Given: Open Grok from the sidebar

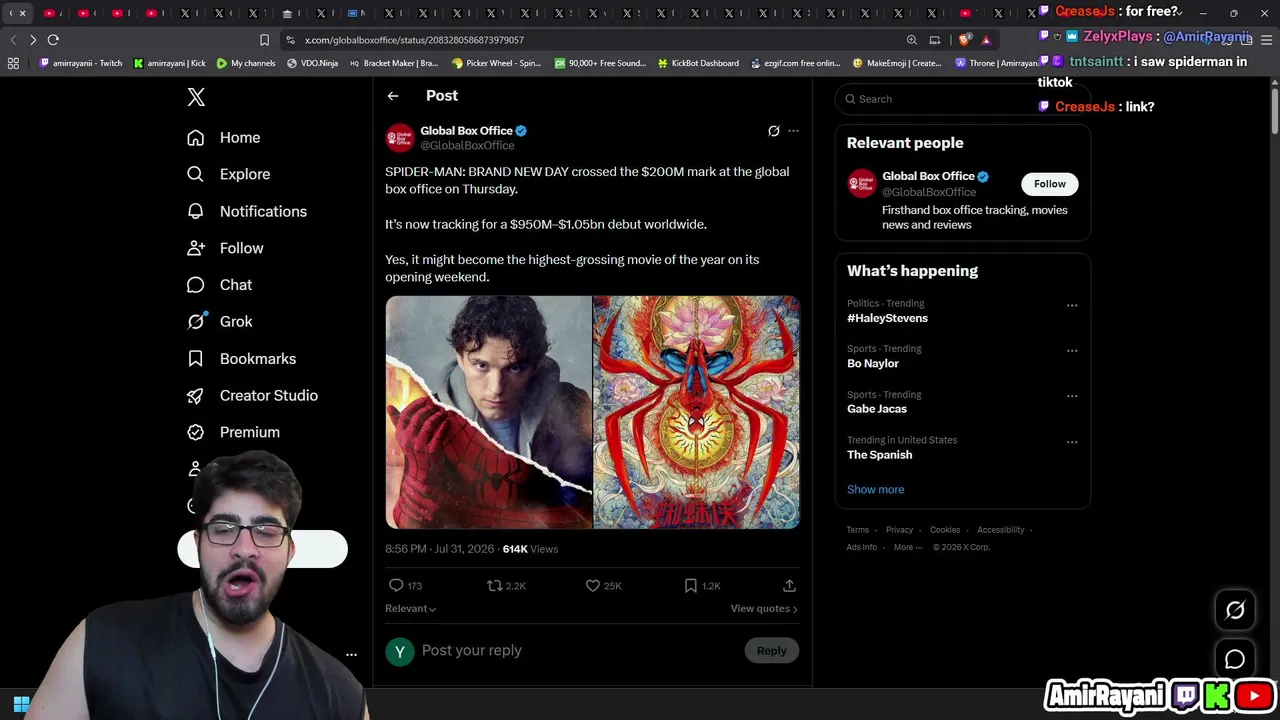Looking at the screenshot, I should [x=220, y=322].
